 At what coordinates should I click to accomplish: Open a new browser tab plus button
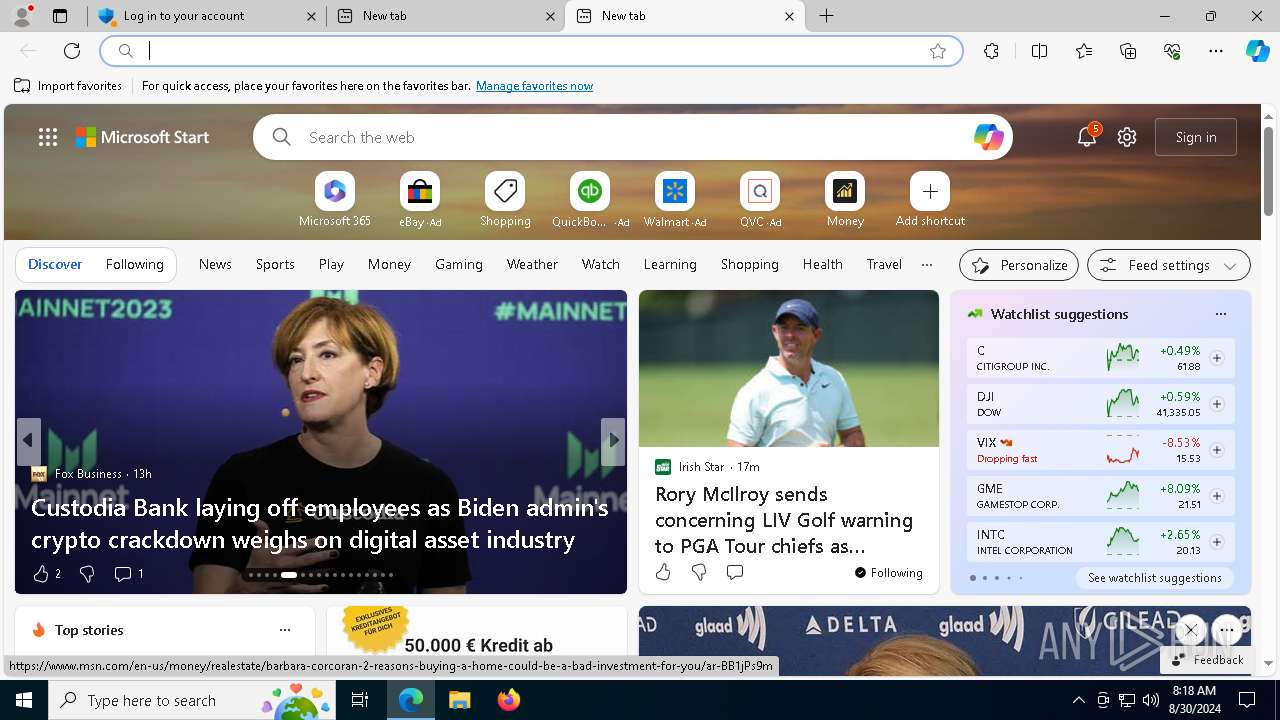[827, 16]
